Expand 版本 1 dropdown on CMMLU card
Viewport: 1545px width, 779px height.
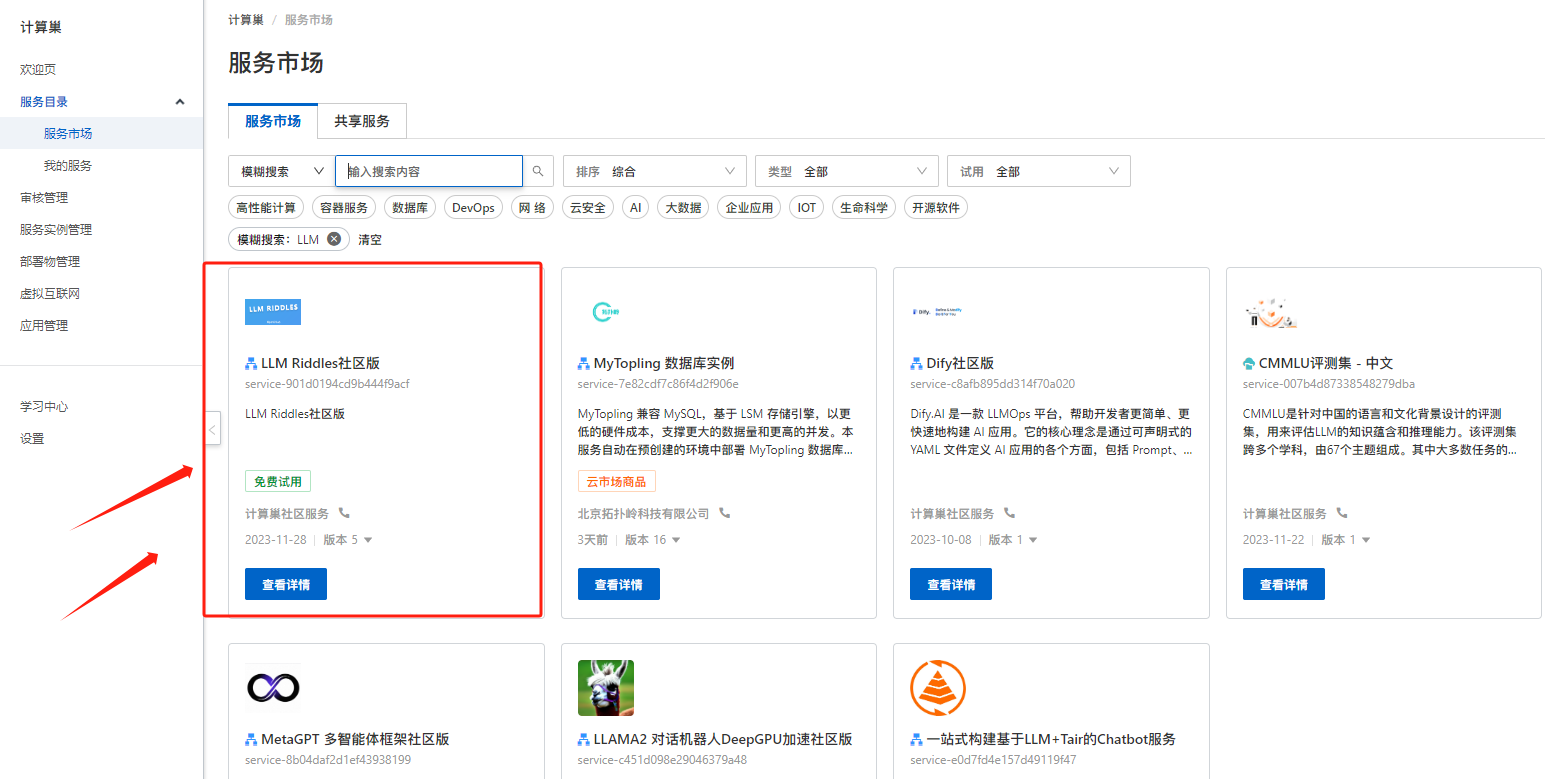1346,540
